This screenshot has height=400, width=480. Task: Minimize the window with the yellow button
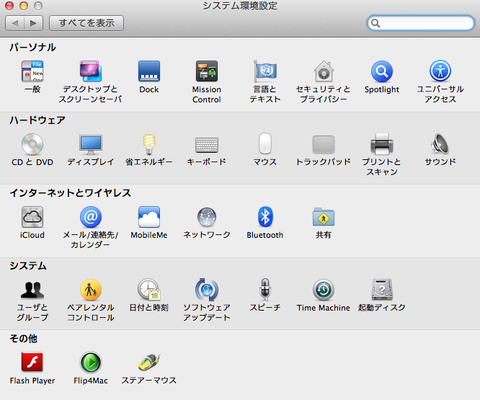24,5
